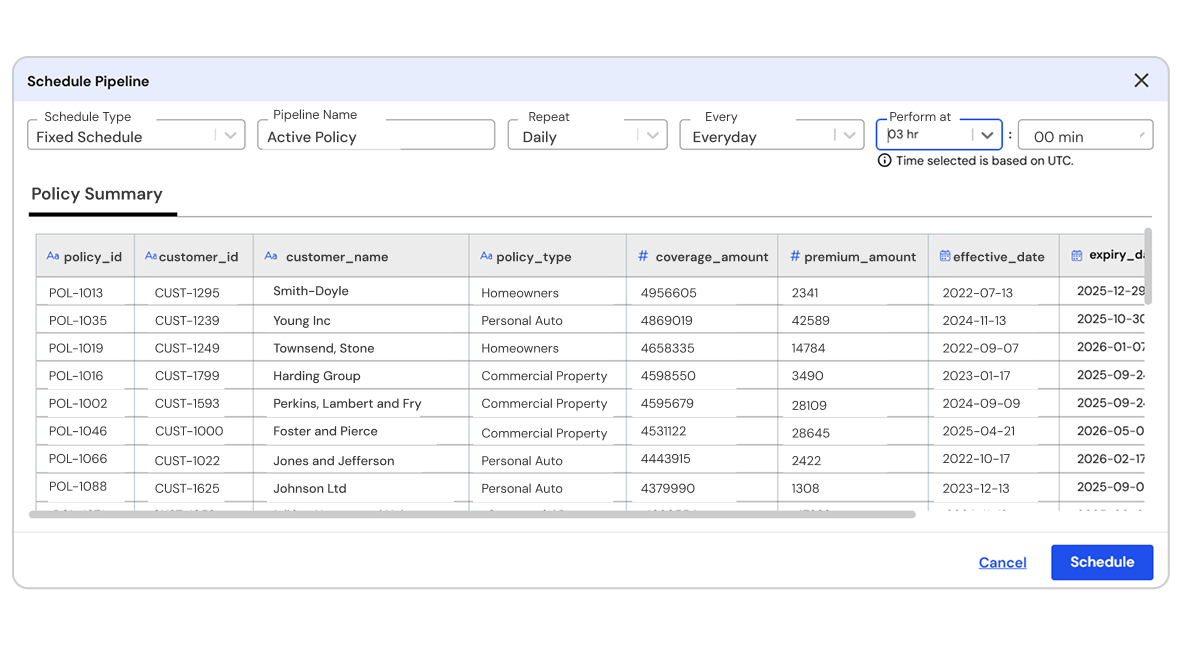Image resolution: width=1182 pixels, height=645 pixels.
Task: Close the Schedule Pipeline dialog
Action: [1141, 80]
